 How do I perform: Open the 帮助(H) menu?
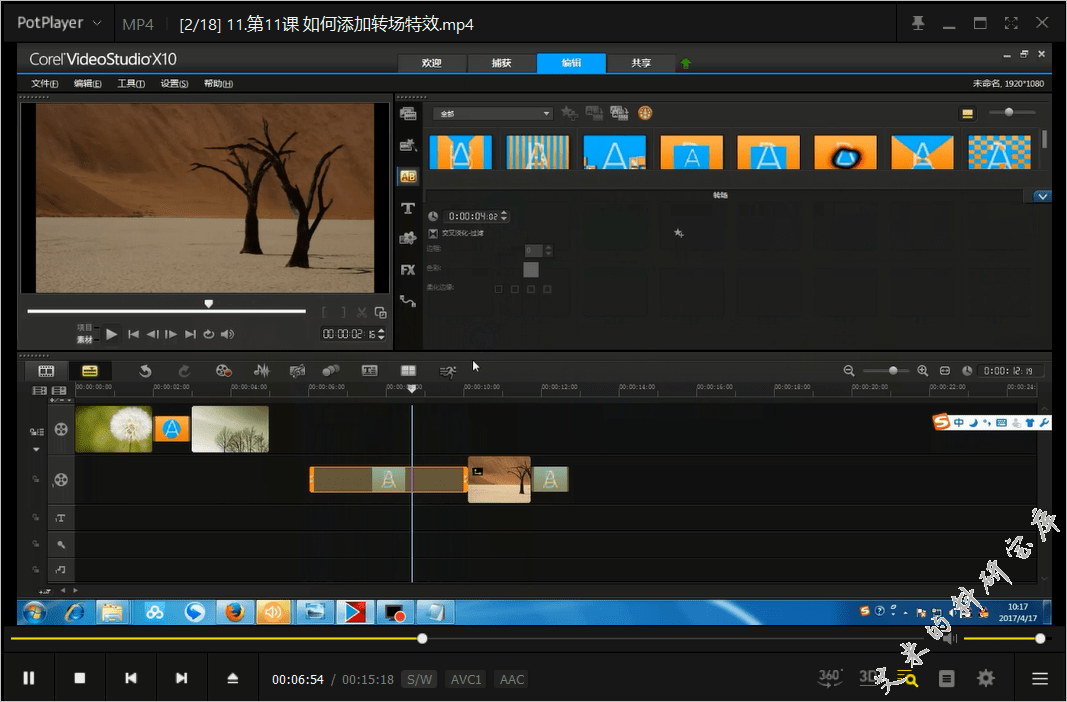click(x=218, y=83)
